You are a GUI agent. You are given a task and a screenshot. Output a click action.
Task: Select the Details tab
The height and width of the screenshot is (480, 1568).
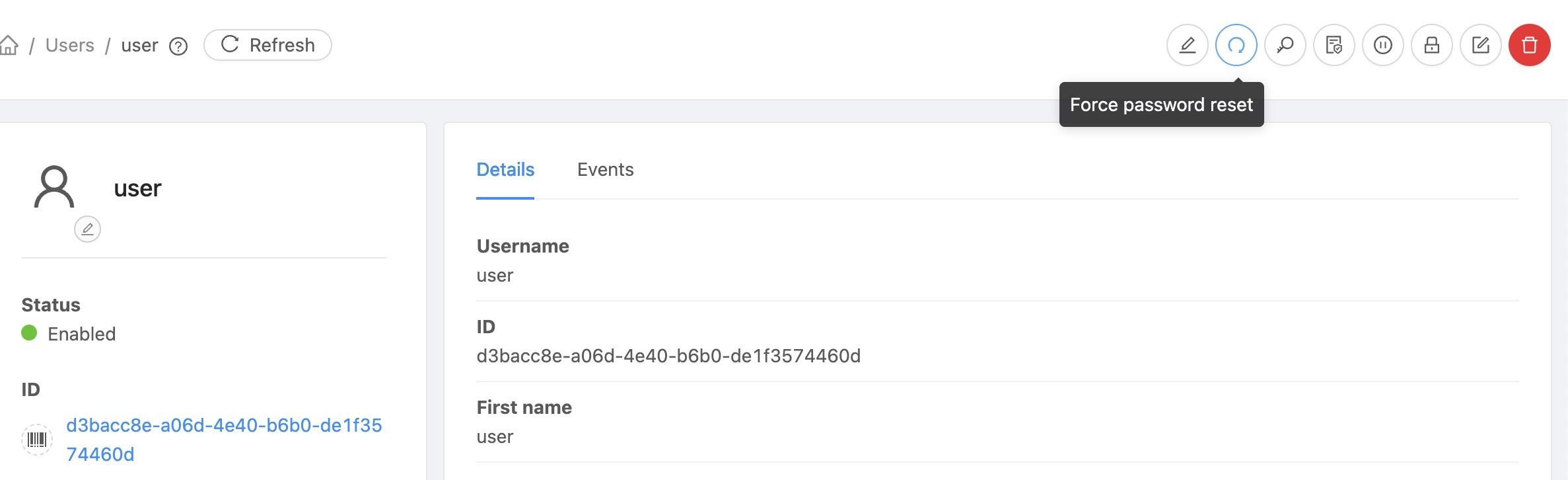tap(505, 169)
